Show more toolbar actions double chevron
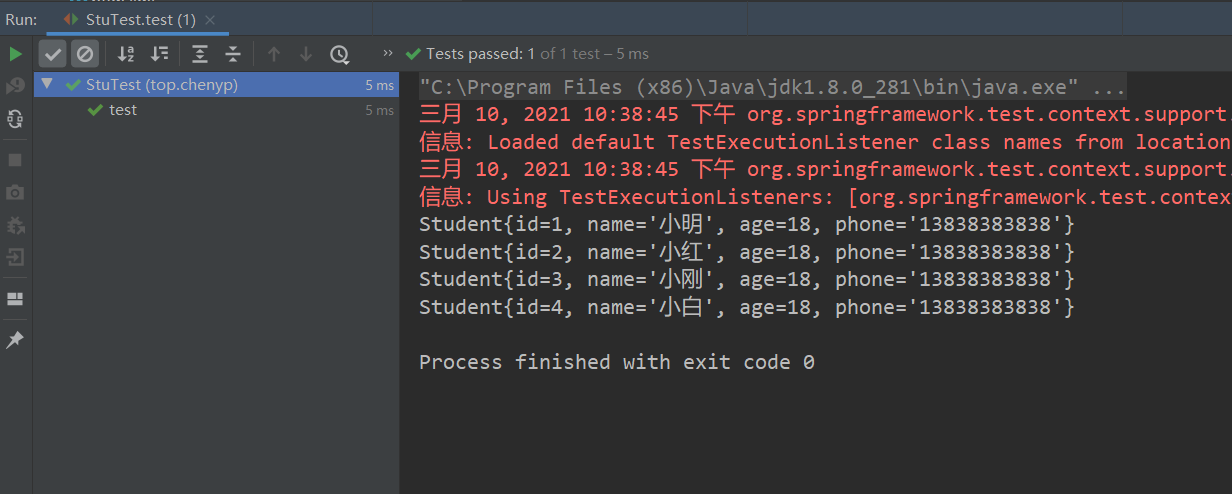 389,53
